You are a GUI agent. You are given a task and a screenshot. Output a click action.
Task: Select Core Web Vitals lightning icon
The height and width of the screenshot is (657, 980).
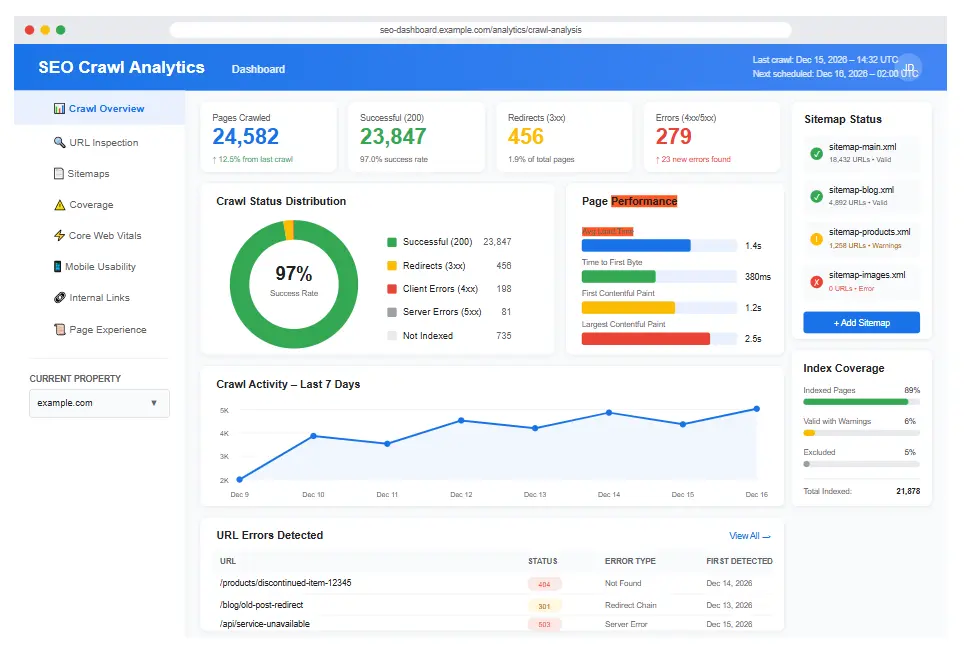pos(60,235)
